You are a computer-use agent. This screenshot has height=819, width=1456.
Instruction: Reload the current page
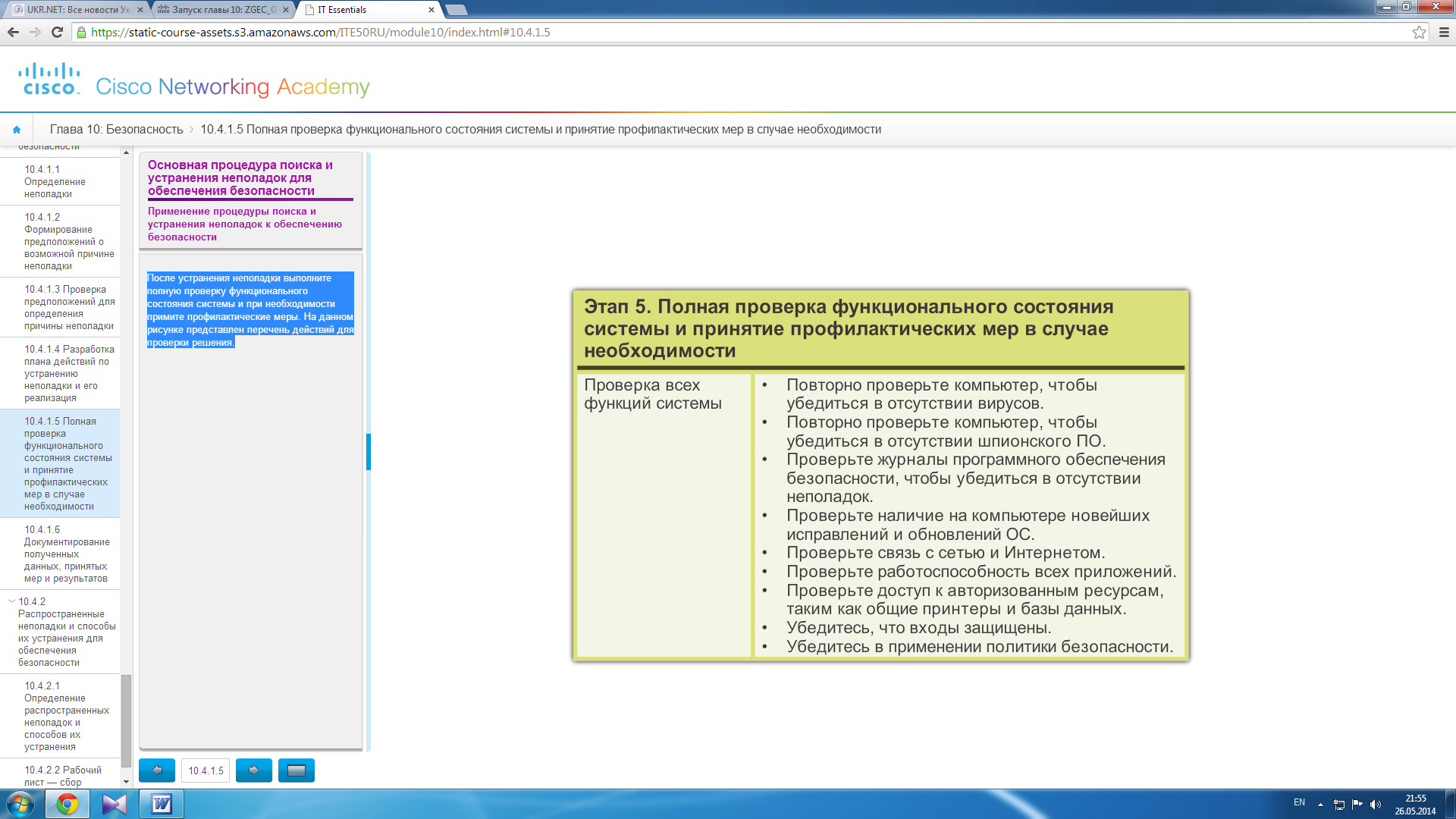click(x=57, y=32)
